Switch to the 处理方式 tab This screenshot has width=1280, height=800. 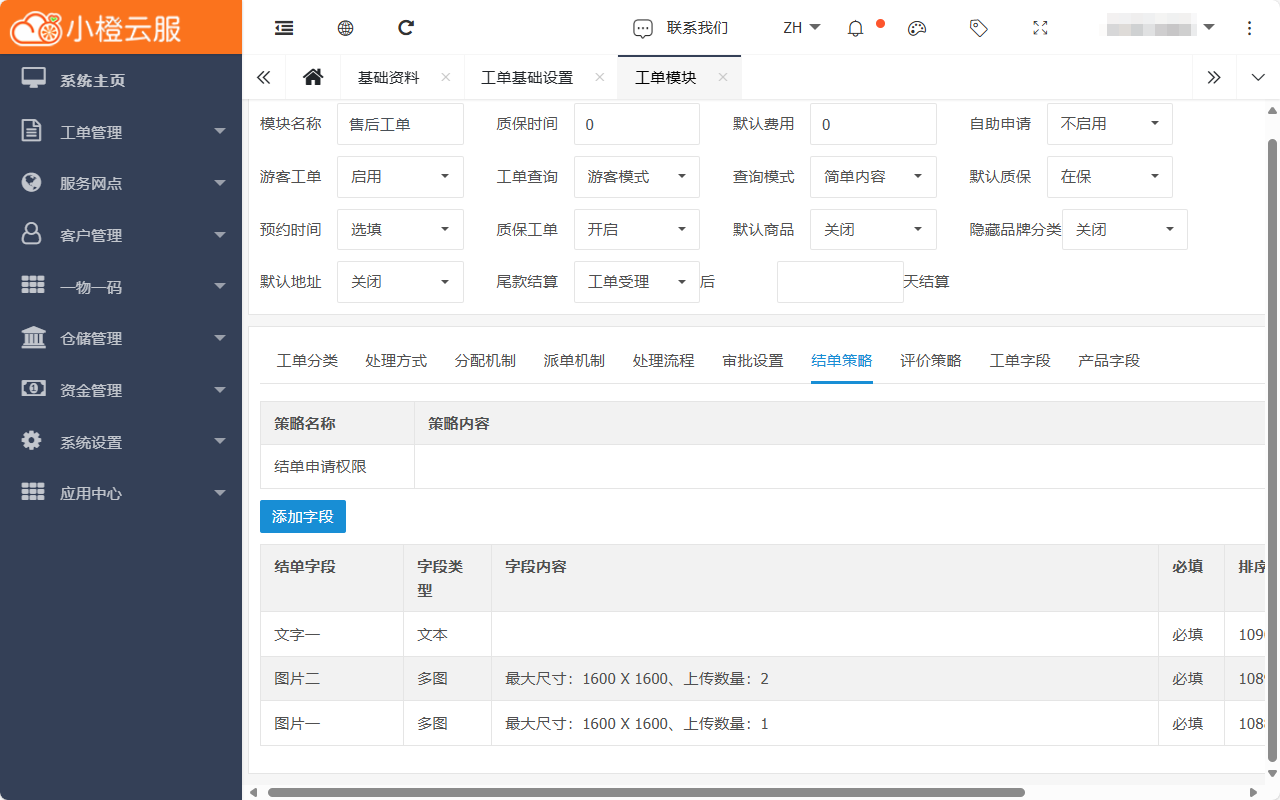(x=396, y=361)
